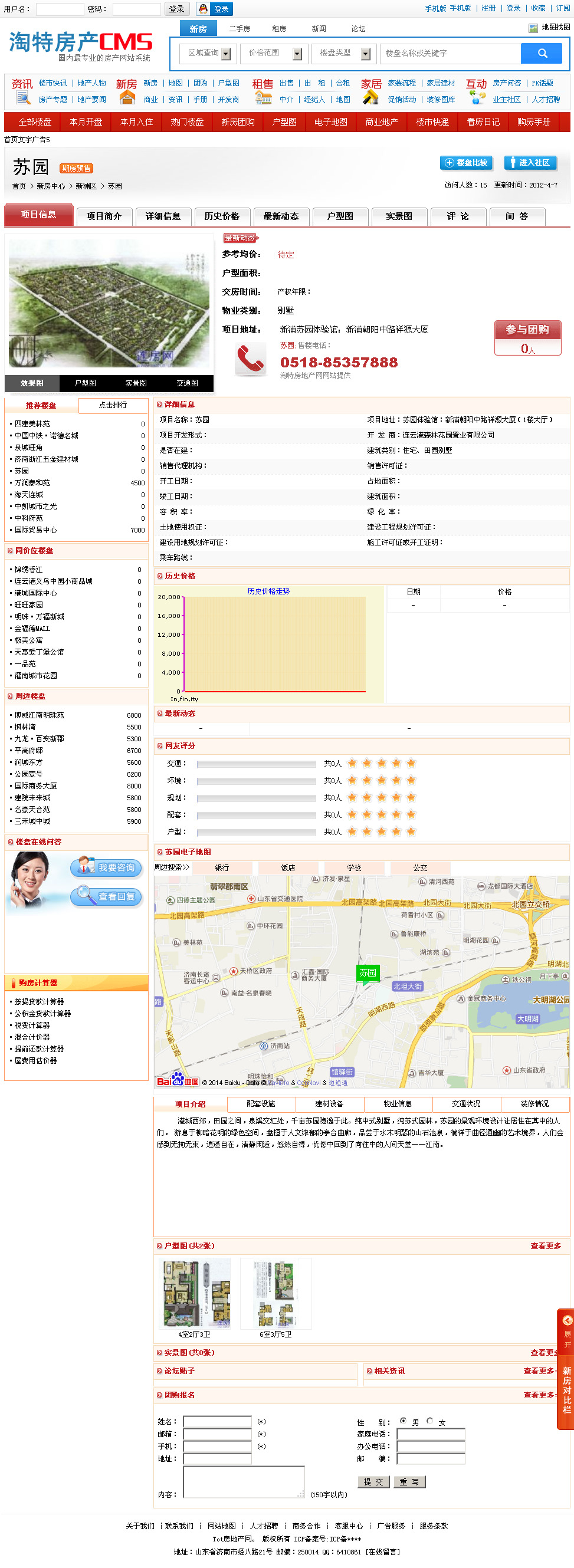574x1568 pixels.
Task: Click the 山东省交通医院 hospital map icon
Action: [251, 899]
